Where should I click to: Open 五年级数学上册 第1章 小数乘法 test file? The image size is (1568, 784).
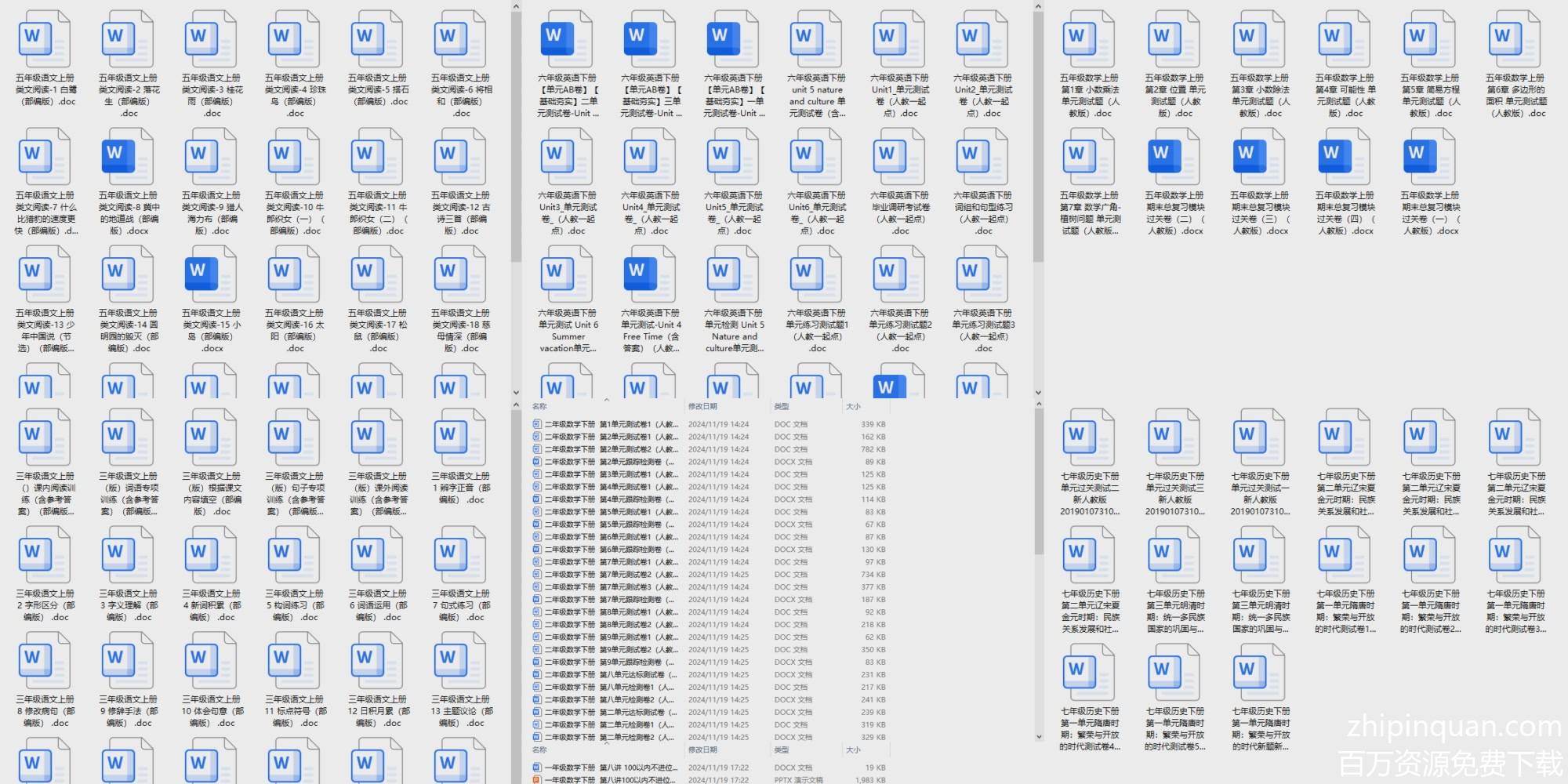coord(1088,39)
